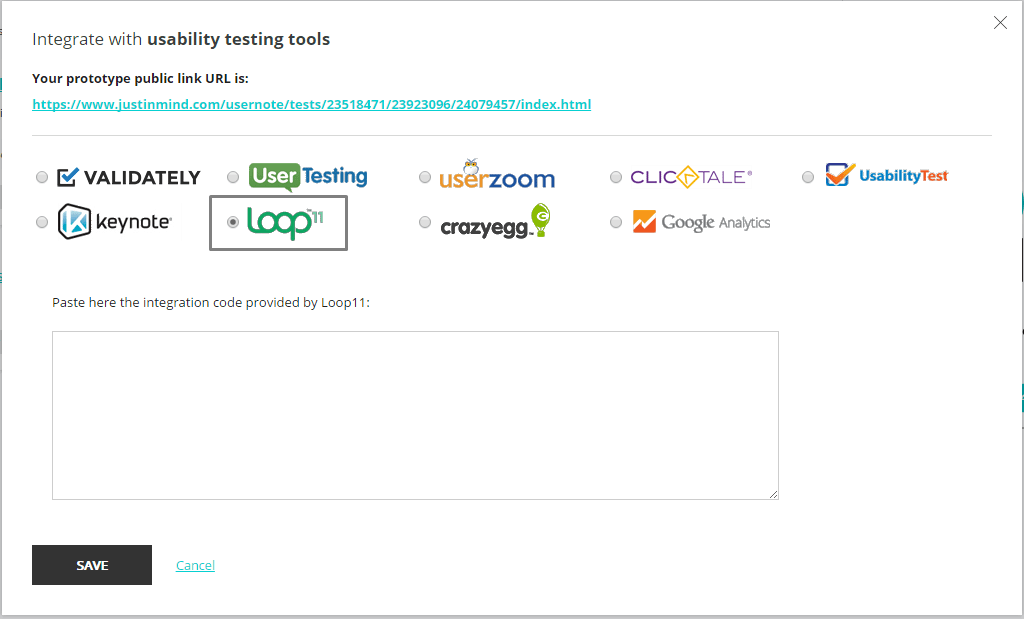
Task: Select the Keynote radio button
Action: (42, 222)
